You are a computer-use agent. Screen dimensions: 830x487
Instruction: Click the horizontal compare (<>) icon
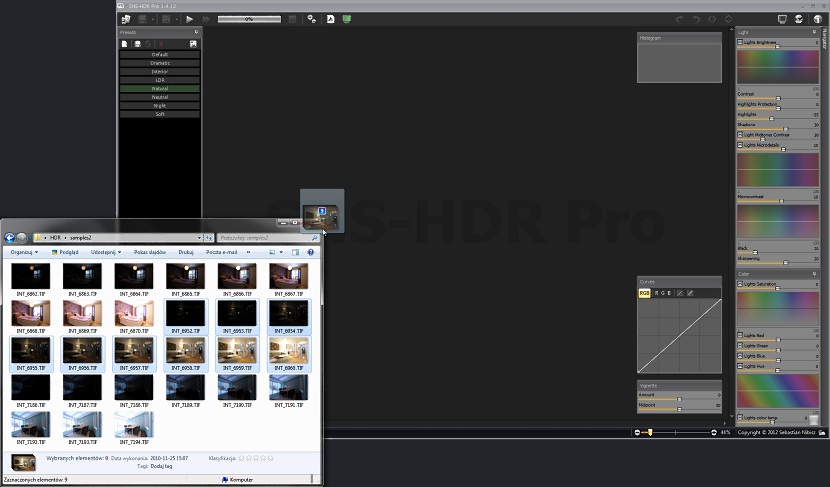(x=712, y=20)
